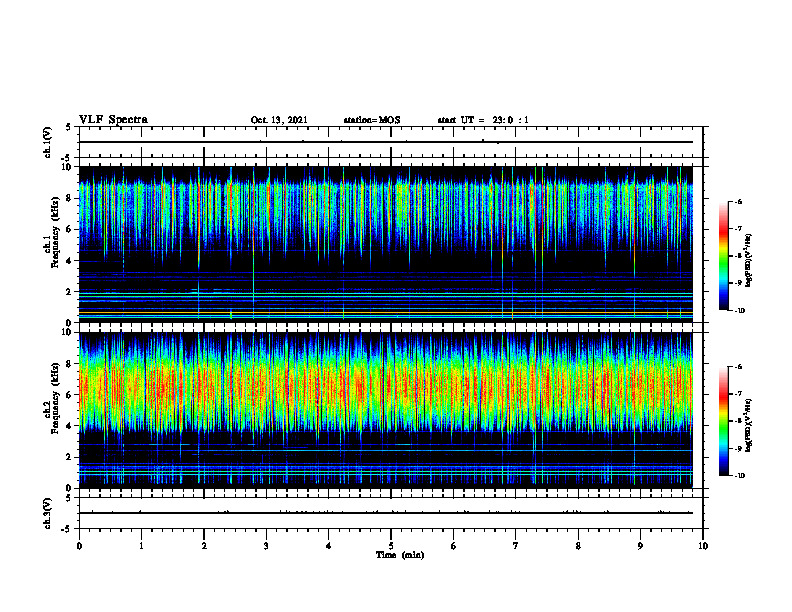
Task: Click the "3" tick on the time axis
Action: [266, 546]
